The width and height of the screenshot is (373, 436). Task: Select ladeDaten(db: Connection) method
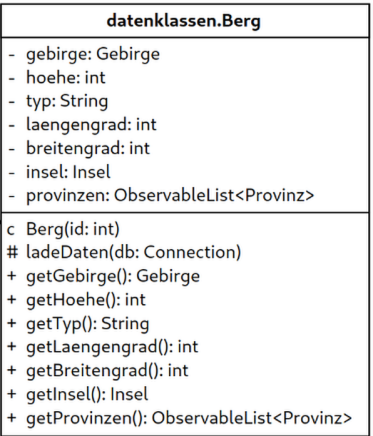133,253
